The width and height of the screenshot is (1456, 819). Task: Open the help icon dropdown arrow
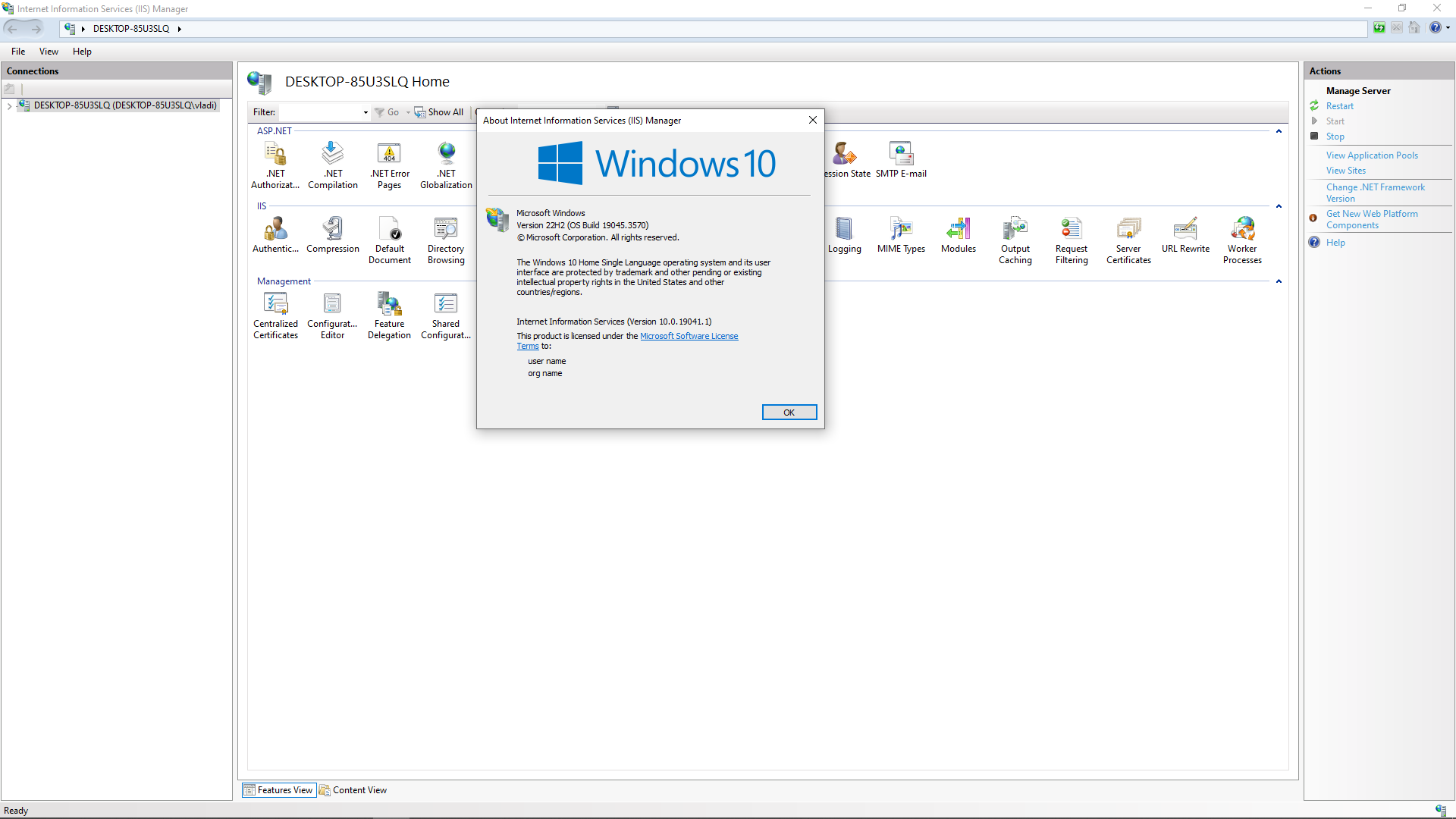pos(1448,27)
